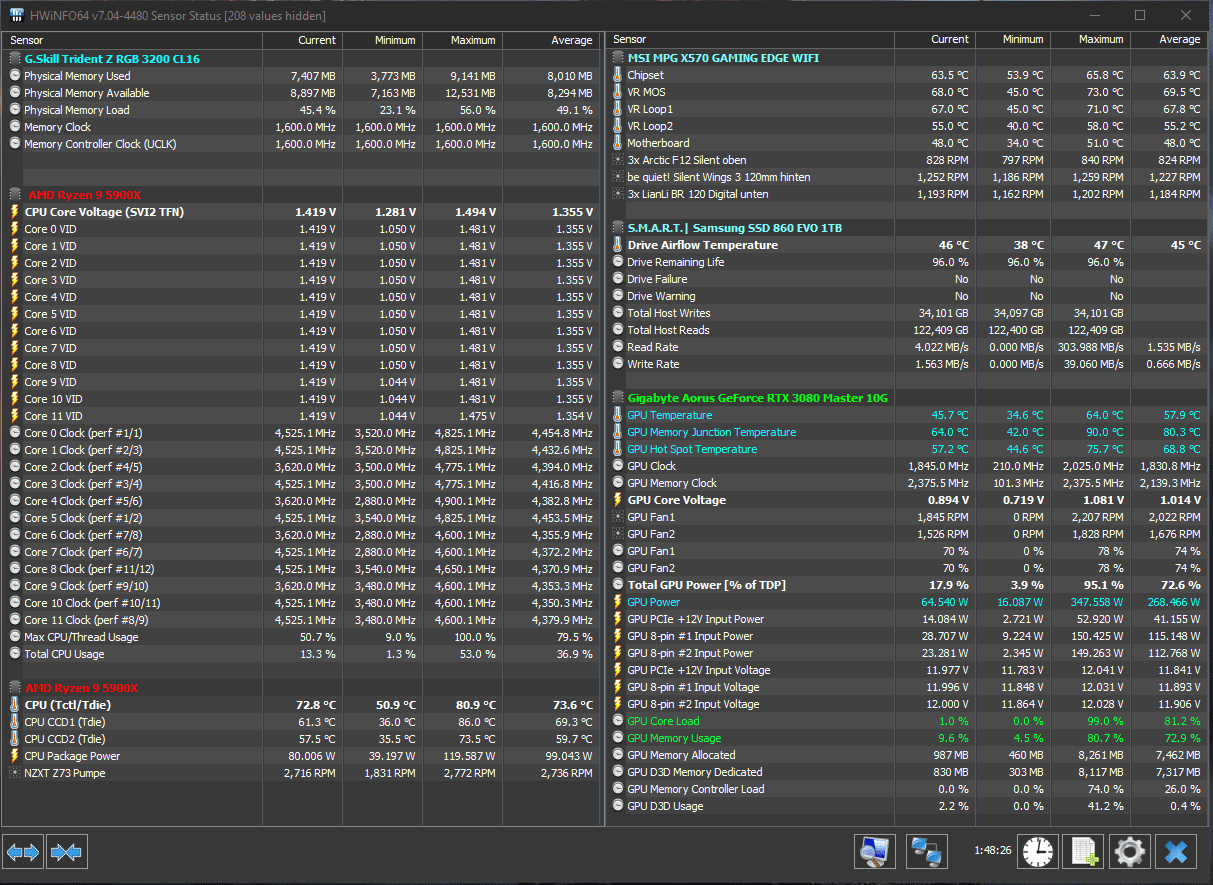
Task: Select Total GPU Power [% of TDP] row
Action: [x=907, y=585]
